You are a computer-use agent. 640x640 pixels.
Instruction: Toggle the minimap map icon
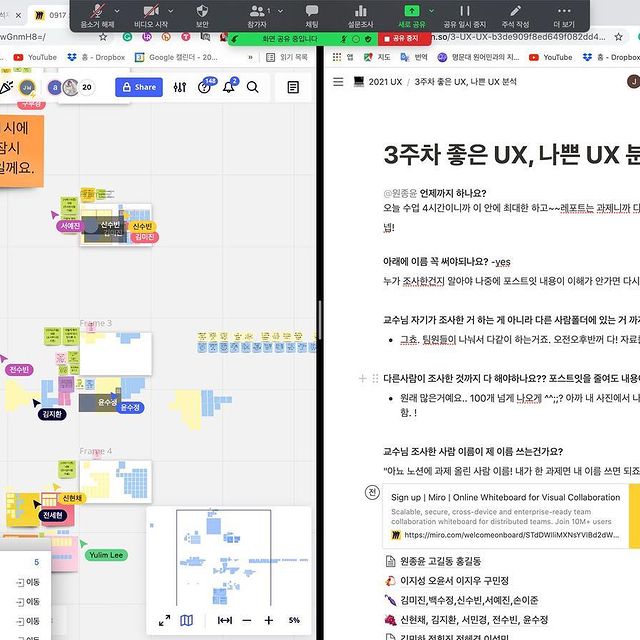point(186,620)
